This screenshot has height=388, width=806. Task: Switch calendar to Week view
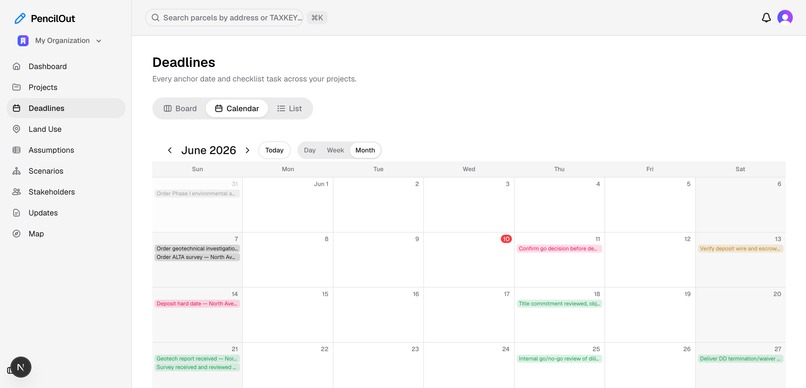coord(335,151)
